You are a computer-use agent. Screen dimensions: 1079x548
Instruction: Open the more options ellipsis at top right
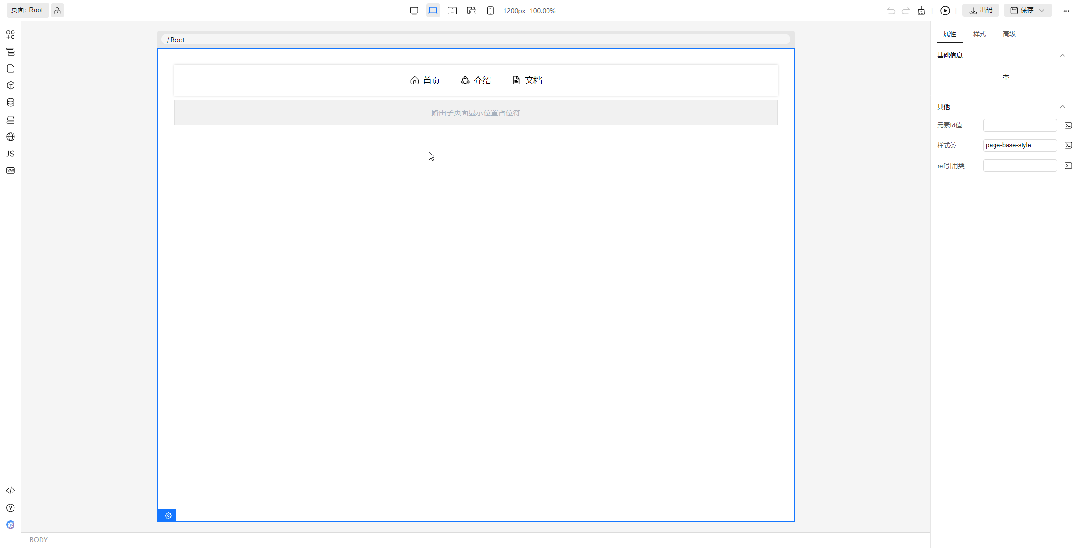click(1067, 10)
